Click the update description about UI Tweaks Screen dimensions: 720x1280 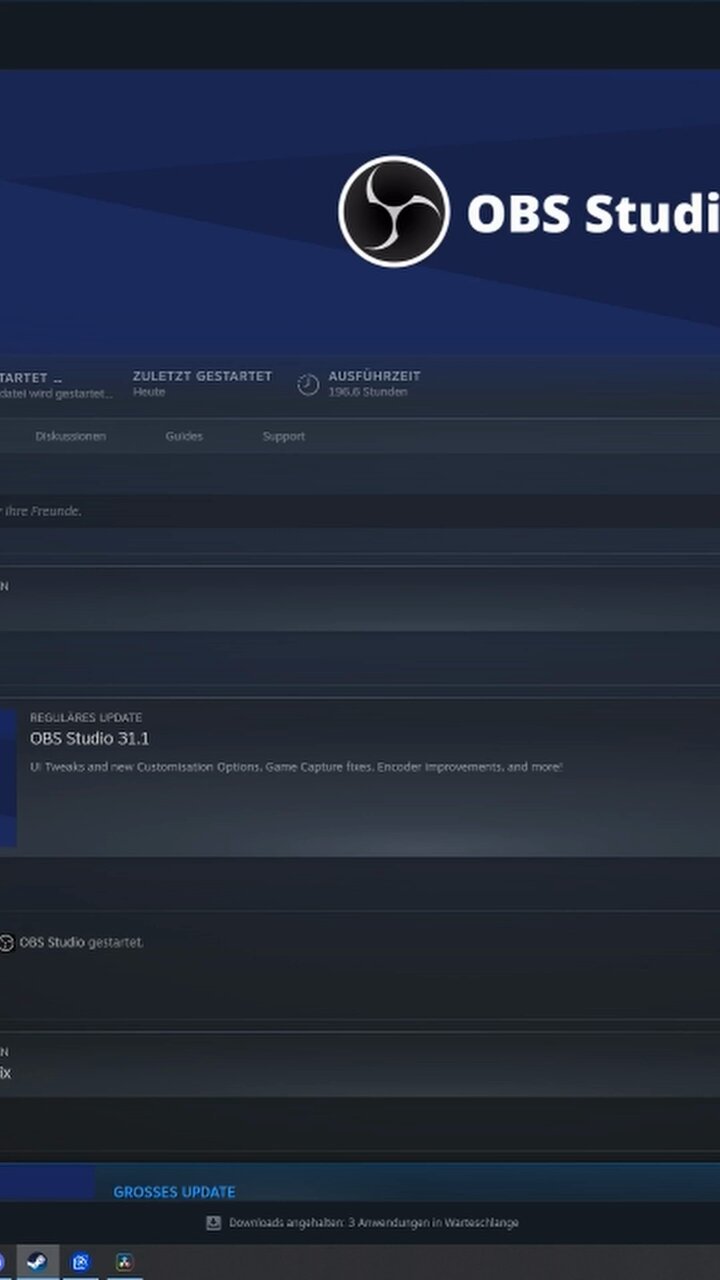(296, 767)
